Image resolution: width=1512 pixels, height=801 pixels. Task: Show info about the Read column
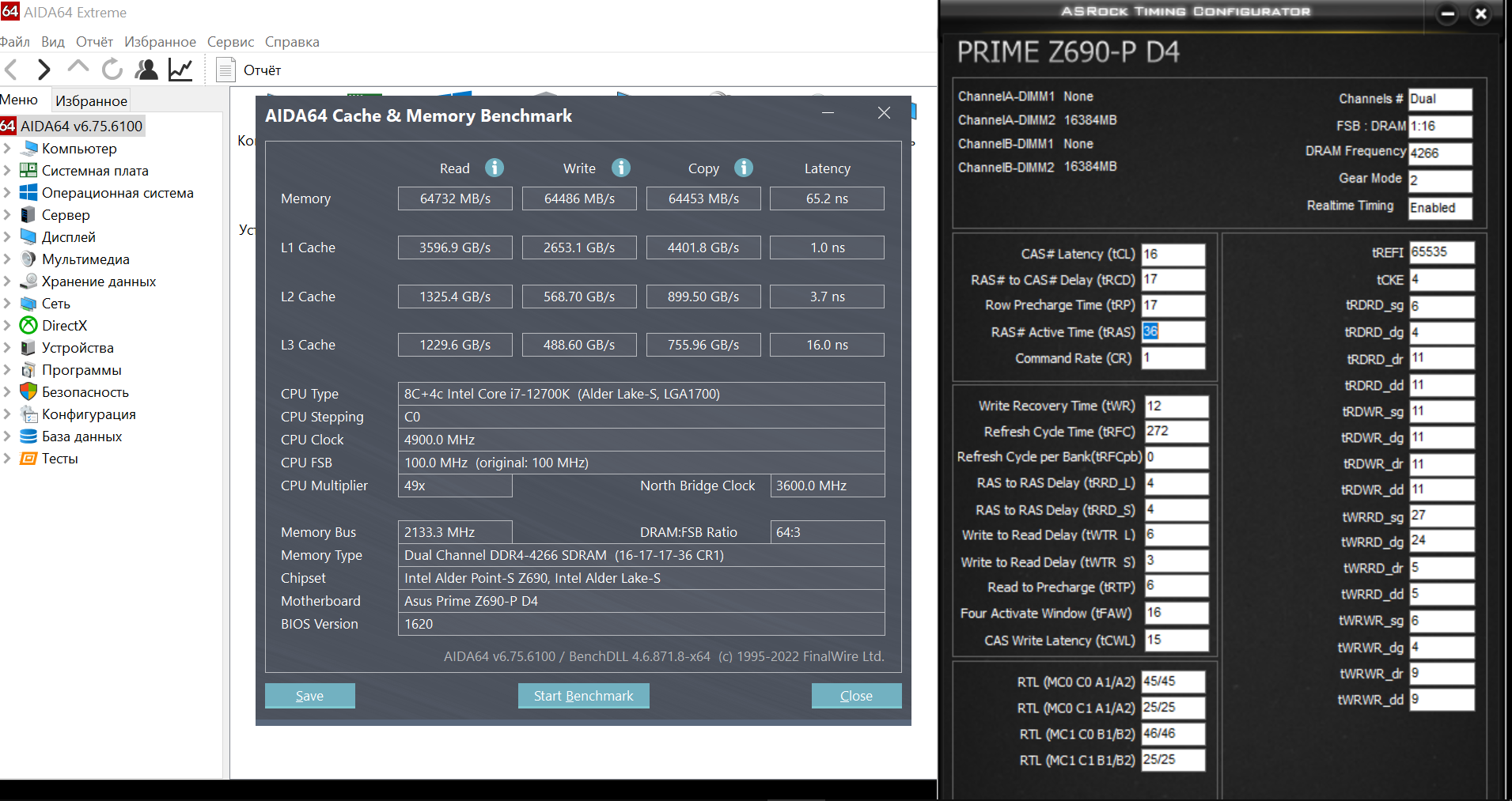coord(495,168)
